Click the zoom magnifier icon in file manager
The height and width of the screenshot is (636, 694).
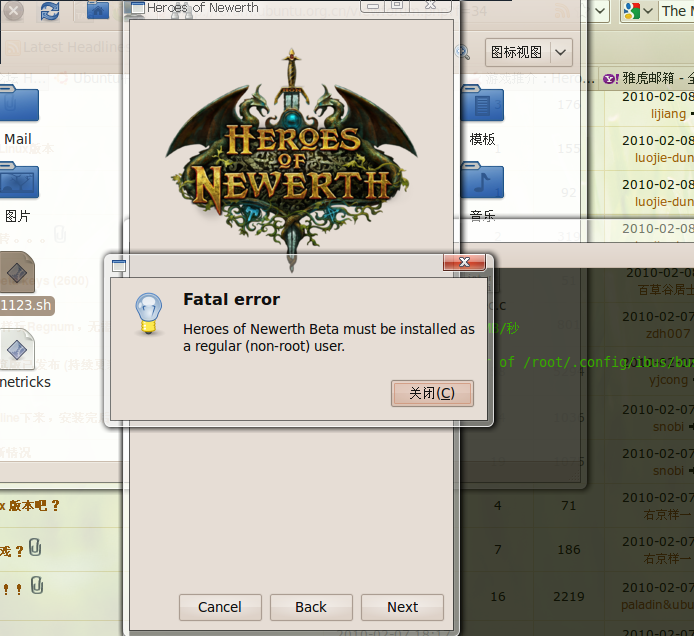pyautogui.click(x=463, y=52)
